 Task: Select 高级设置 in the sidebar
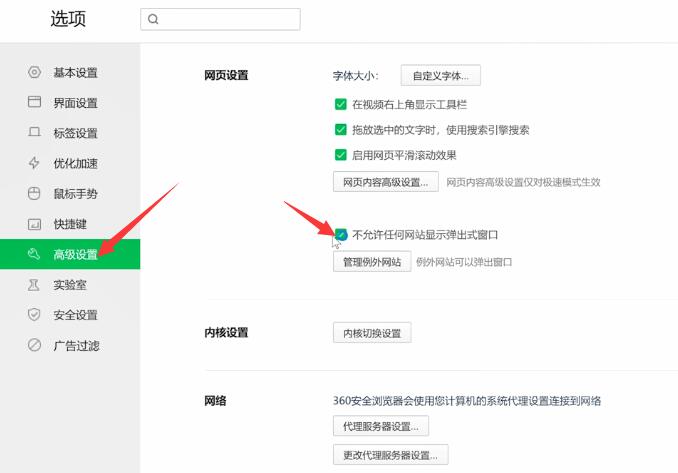[x=70, y=254]
